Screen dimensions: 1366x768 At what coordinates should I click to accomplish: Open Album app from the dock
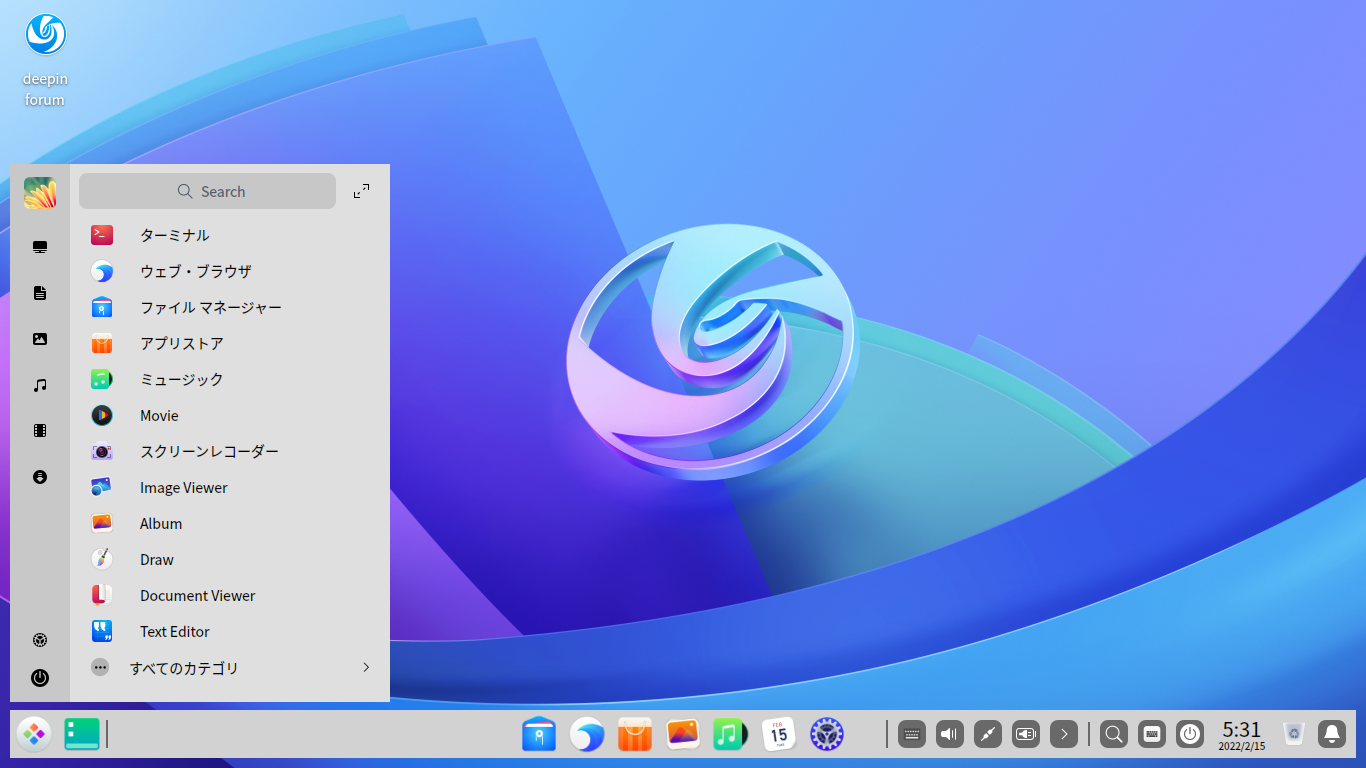683,734
